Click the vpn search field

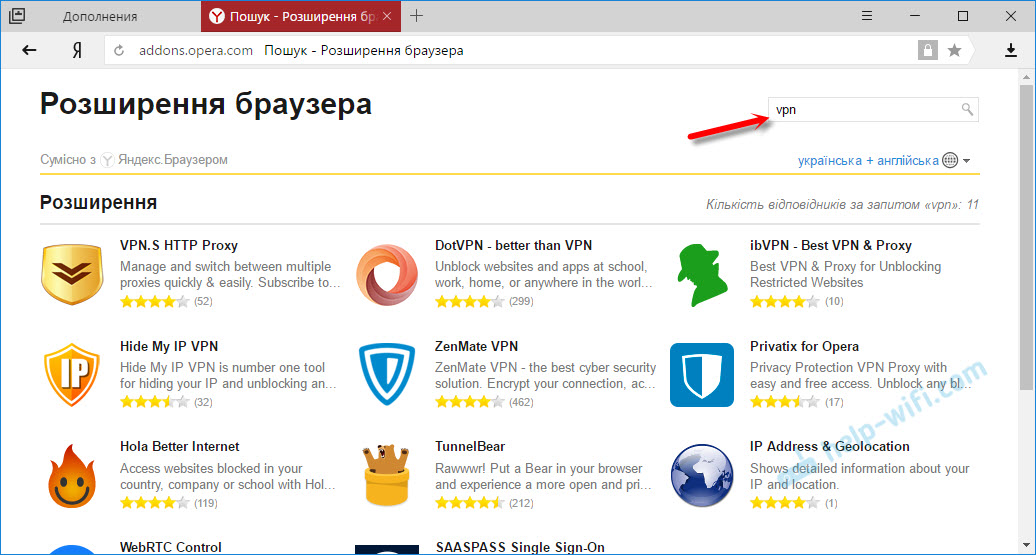(x=873, y=110)
